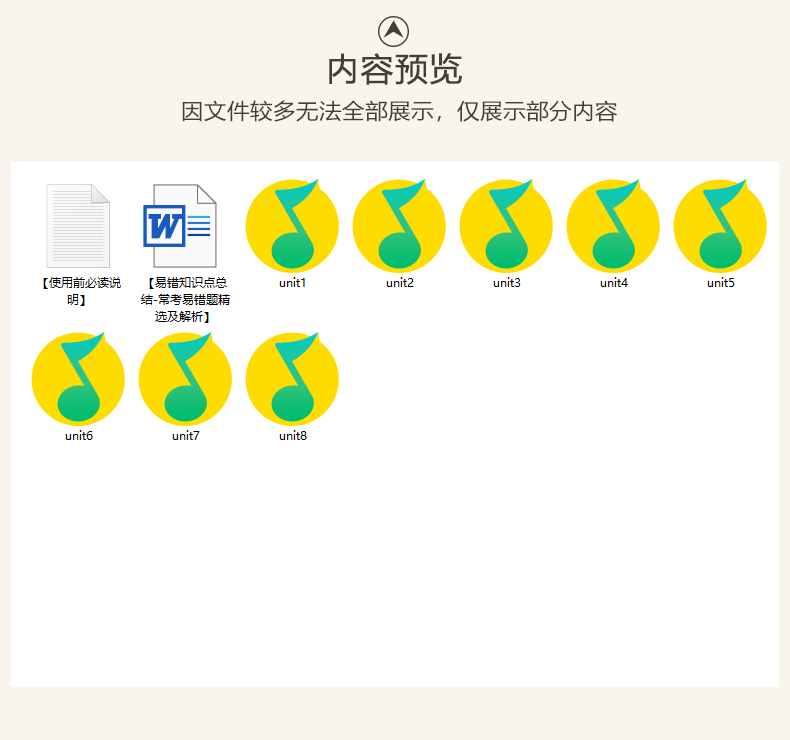790x740 pixels.
Task: Click the 内容预览 heading
Action: pyautogui.click(x=394, y=70)
